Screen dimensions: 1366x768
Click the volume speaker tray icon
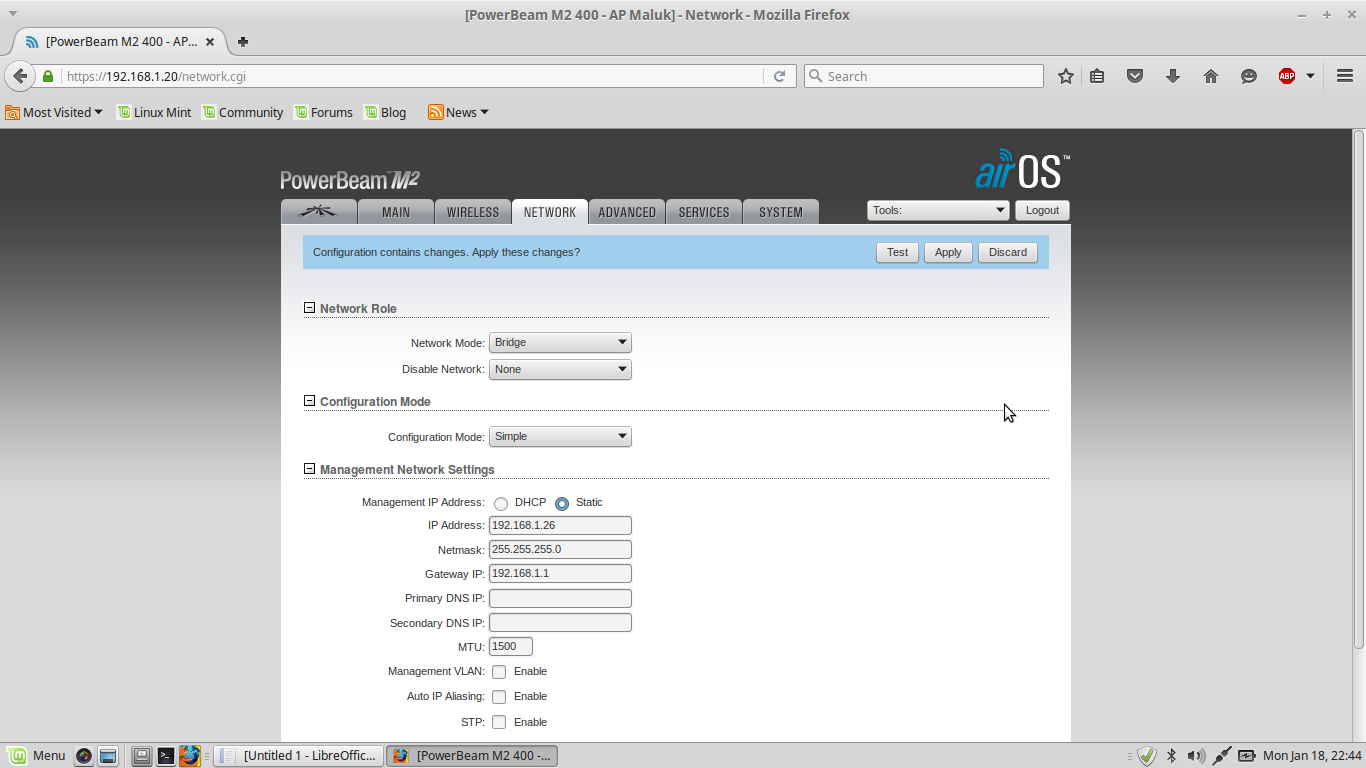coord(1196,756)
